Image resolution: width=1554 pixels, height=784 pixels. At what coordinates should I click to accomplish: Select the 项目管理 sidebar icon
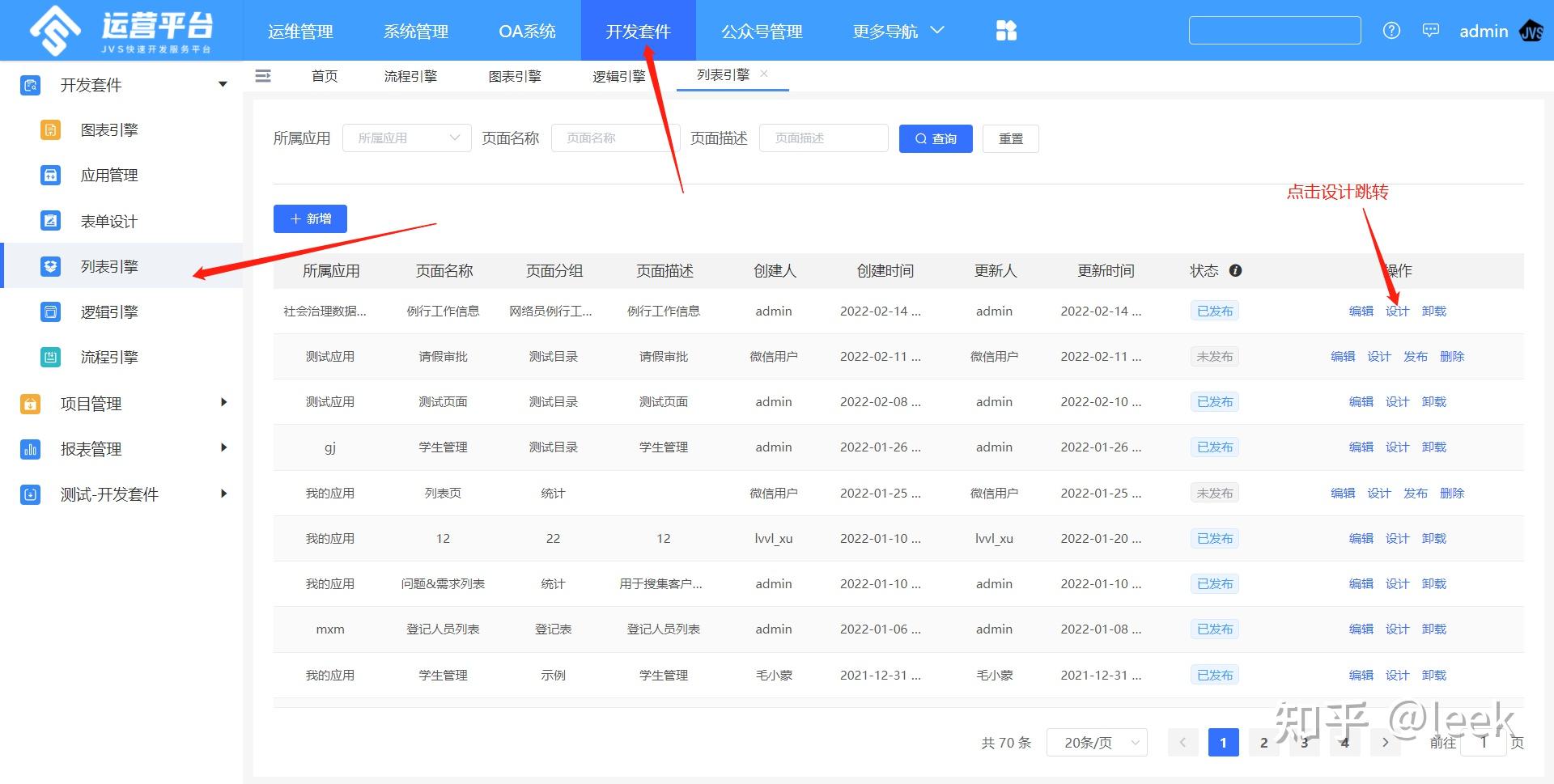click(30, 402)
